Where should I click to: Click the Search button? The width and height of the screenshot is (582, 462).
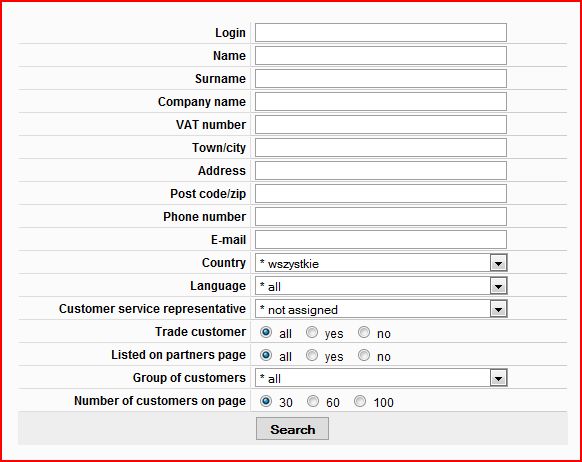(292, 429)
